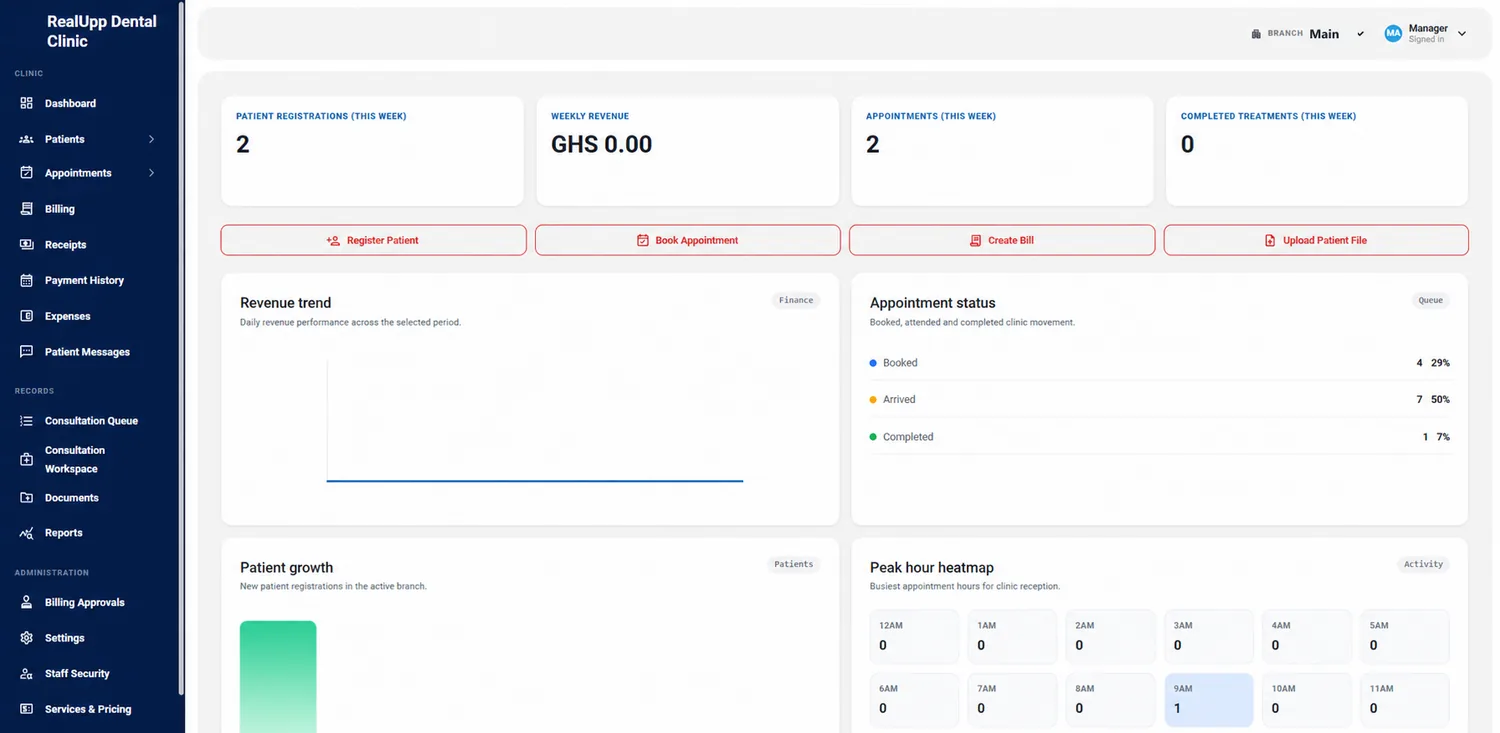Click the Completed status label
This screenshot has width=1500, height=733.
tap(908, 437)
